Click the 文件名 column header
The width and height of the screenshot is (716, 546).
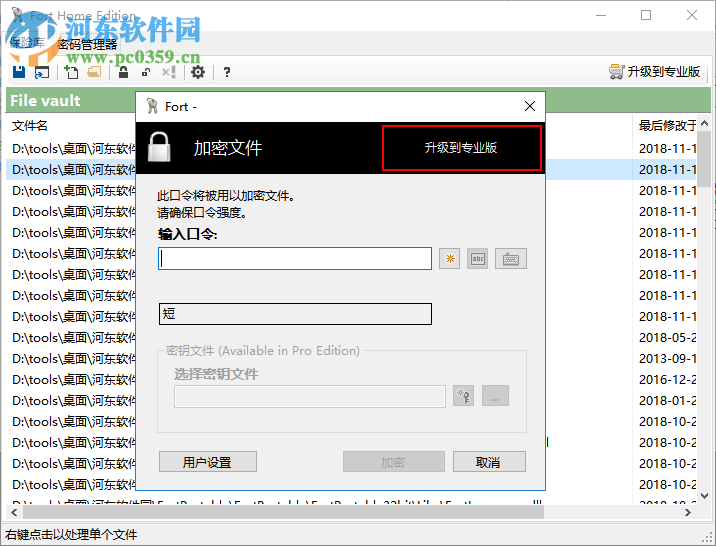tap(30, 126)
